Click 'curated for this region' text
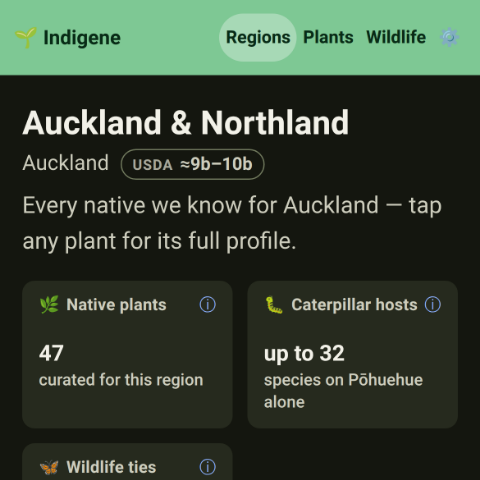480x480 pixels. pyautogui.click(x=121, y=380)
